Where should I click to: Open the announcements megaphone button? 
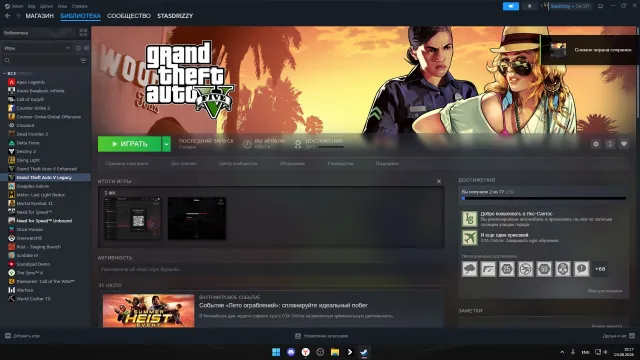[511, 6]
